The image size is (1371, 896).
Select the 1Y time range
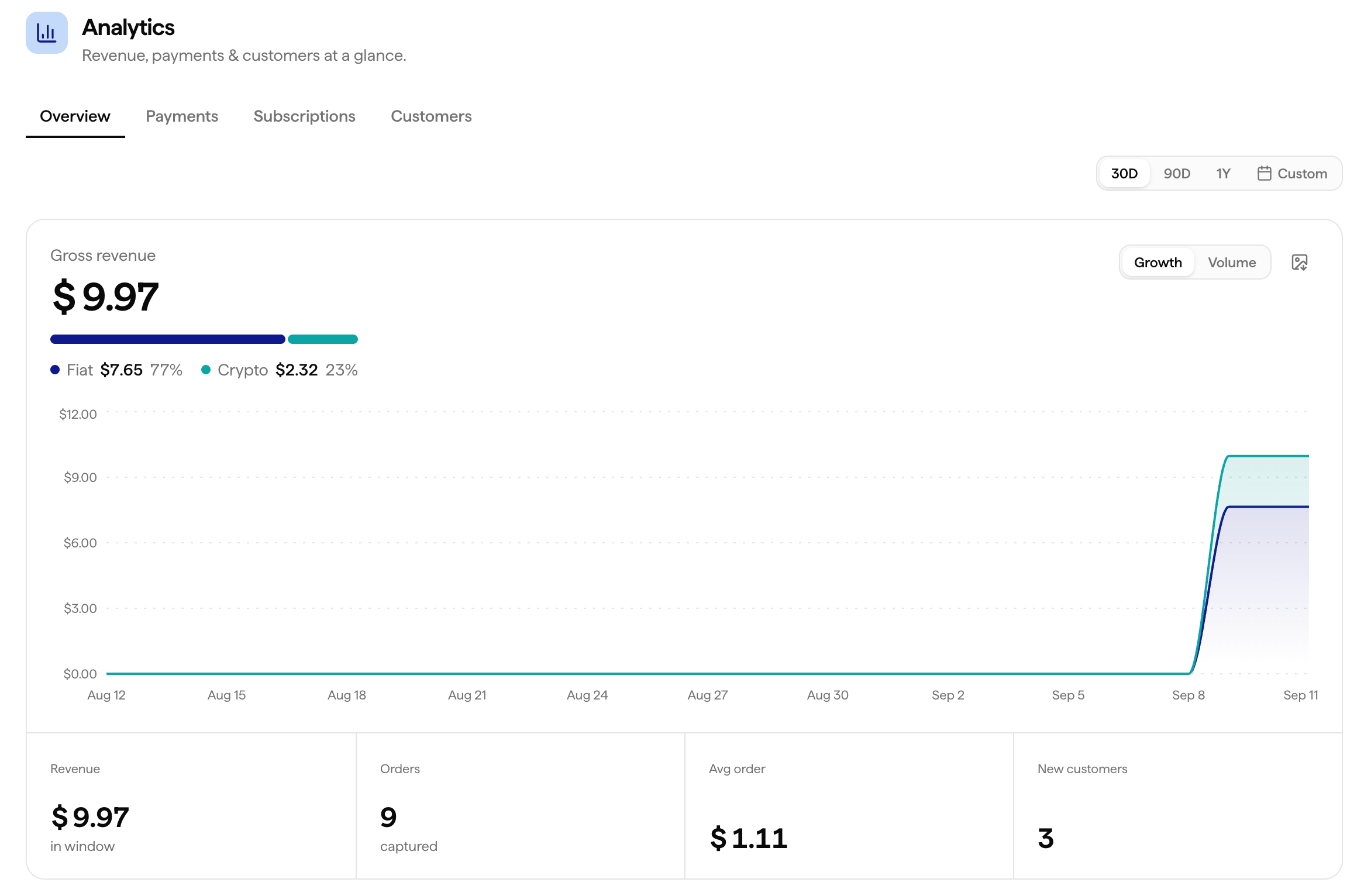pos(1223,174)
